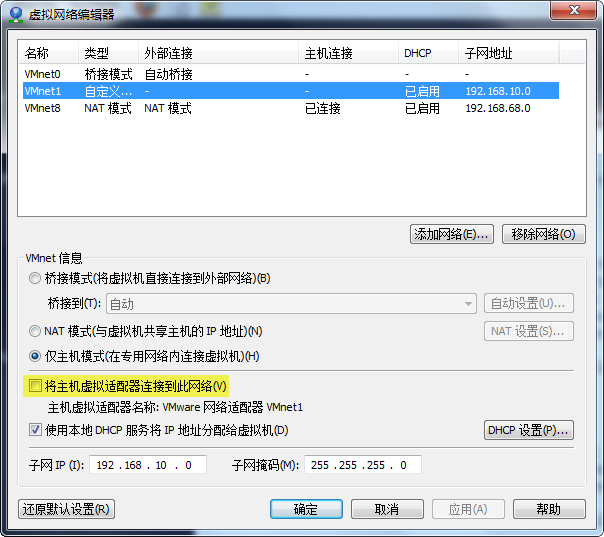Click the 添加网络(E)... button
604x537 pixels.
[x=451, y=234]
